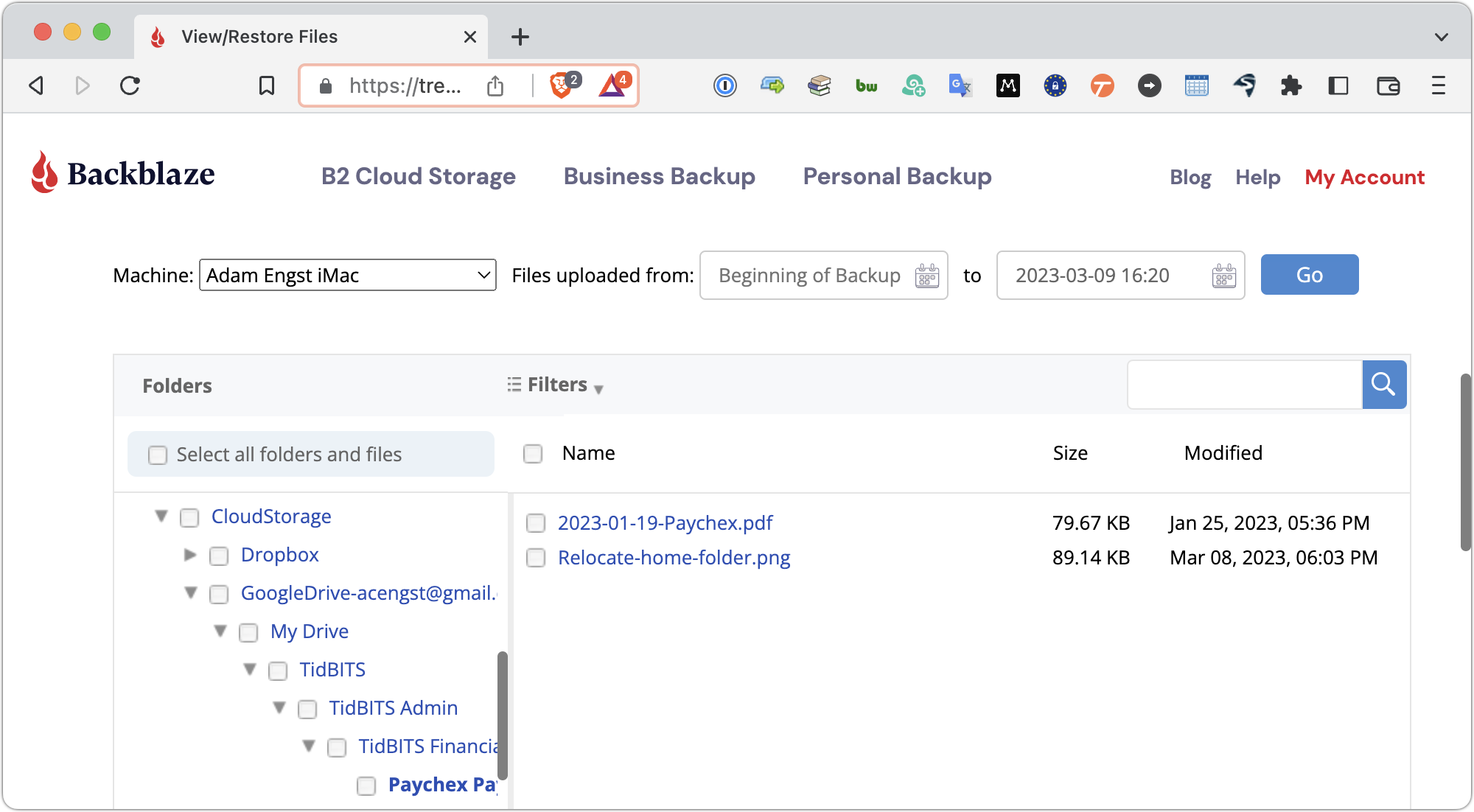The height and width of the screenshot is (812, 1474).
Task: Open the 1Password extension icon
Action: pos(724,85)
